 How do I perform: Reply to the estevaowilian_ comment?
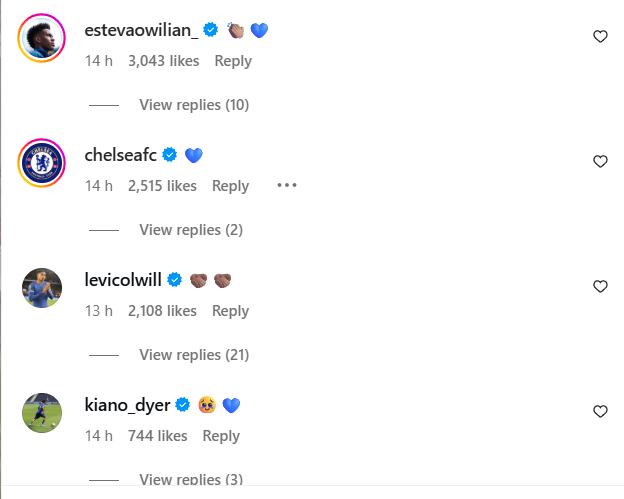(233, 61)
